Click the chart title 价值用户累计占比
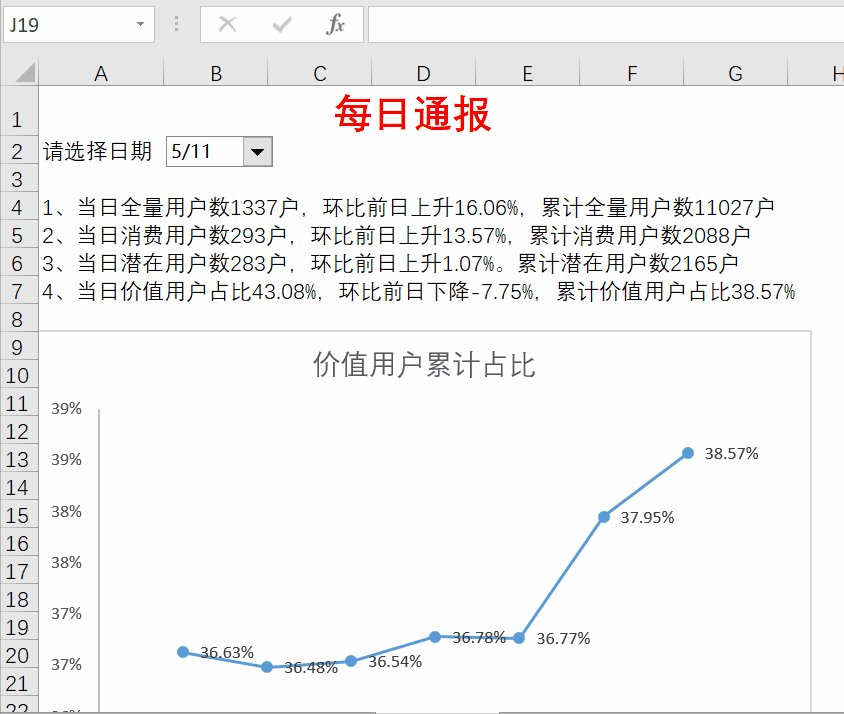This screenshot has width=844, height=714. click(424, 365)
